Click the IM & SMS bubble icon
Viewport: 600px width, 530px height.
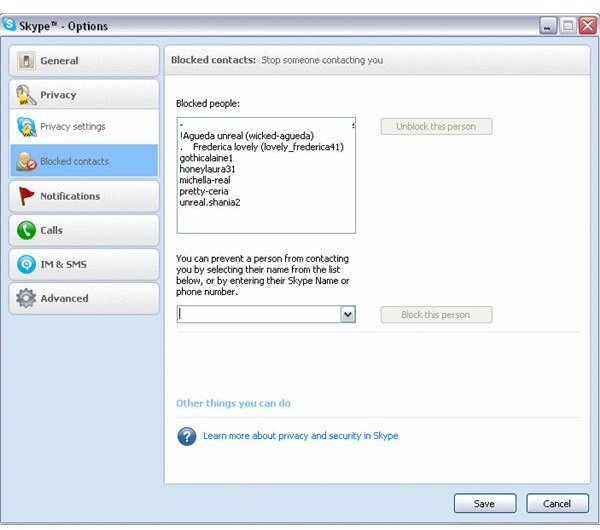[x=26, y=264]
